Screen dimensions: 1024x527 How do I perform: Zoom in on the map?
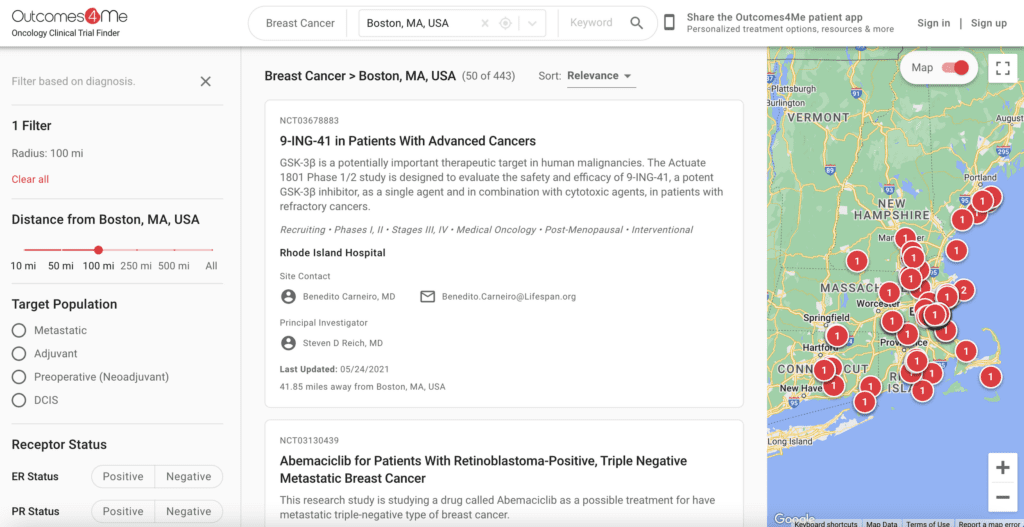(x=1002, y=467)
